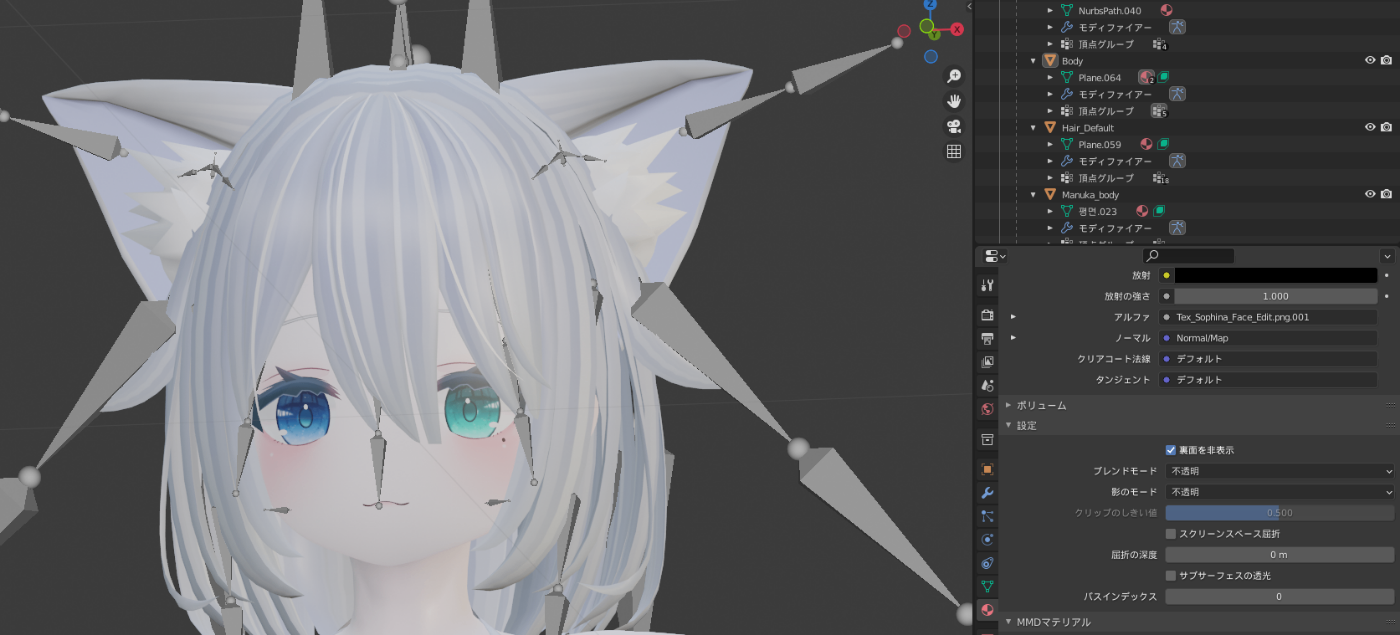Screen dimensions: 1400x635
Task: Open the Tool properties tab icon
Action: (987, 286)
